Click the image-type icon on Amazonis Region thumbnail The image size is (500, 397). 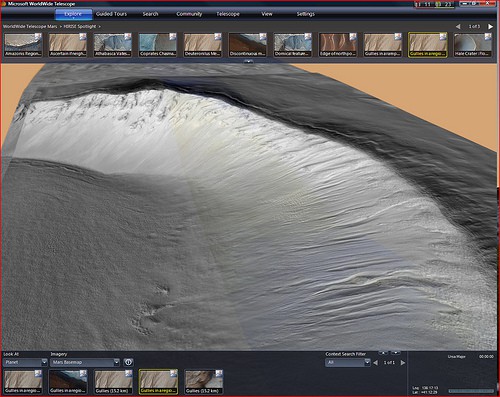(38, 37)
